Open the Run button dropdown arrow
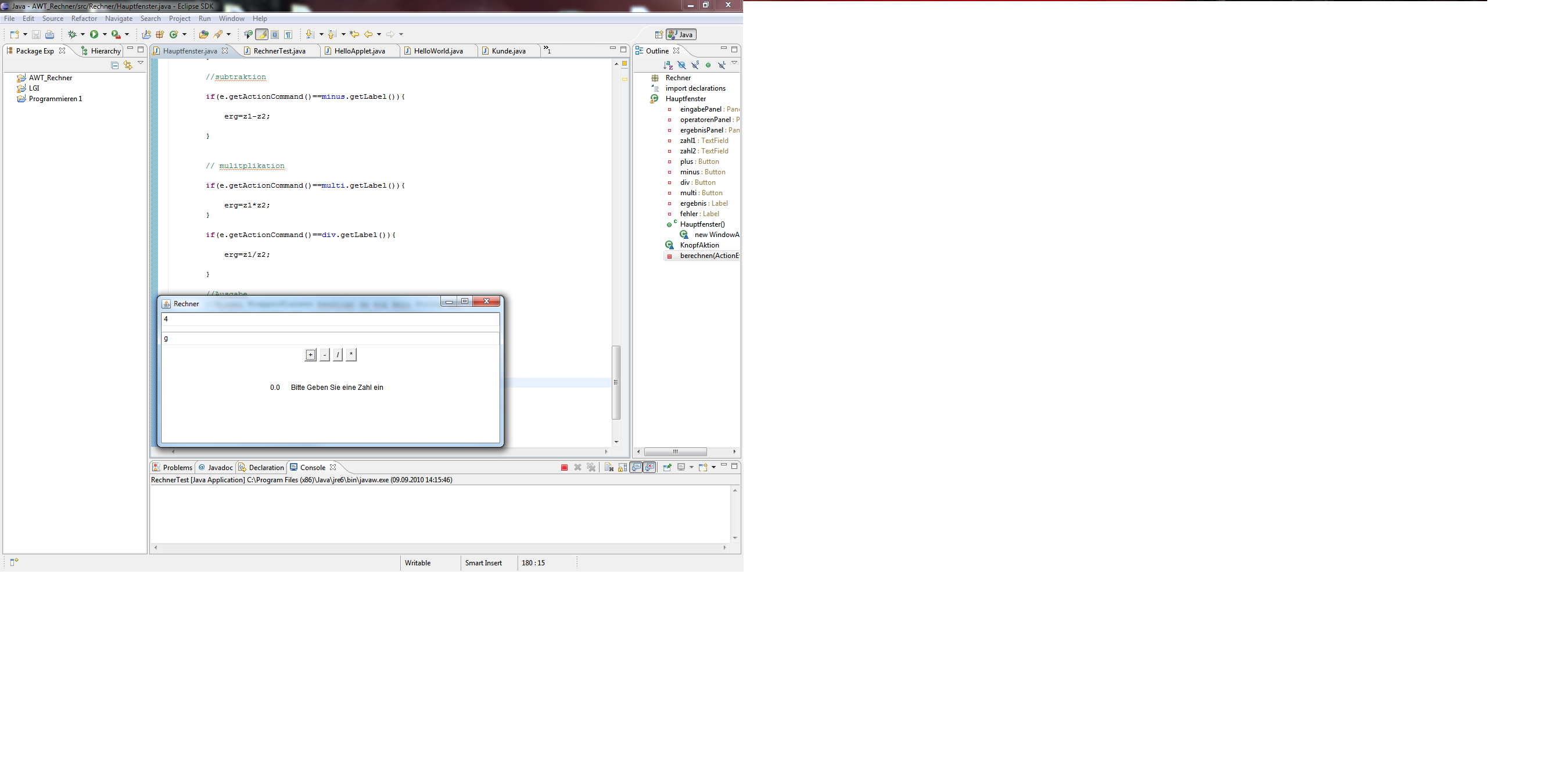The width and height of the screenshot is (1568, 760). point(105,35)
